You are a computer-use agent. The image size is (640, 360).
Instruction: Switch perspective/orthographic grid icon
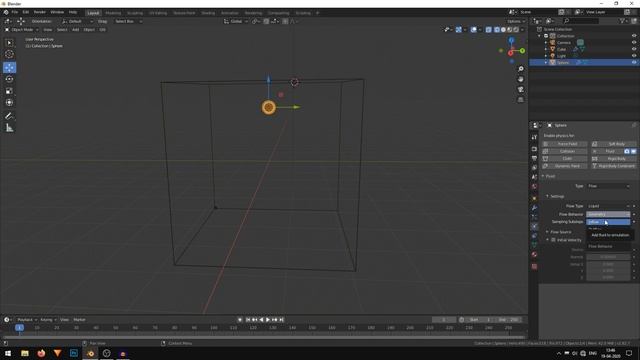pyautogui.click(x=521, y=100)
